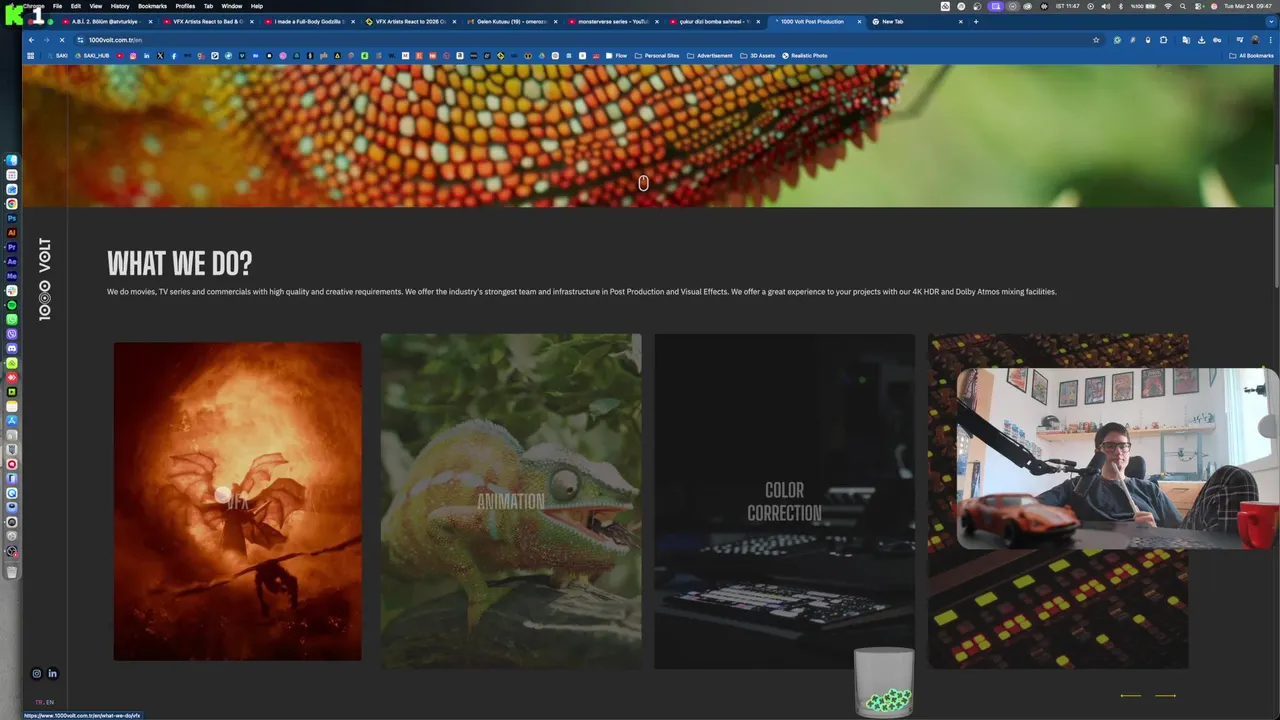
Task: Bookmark this page with the star icon
Action: click(x=1096, y=40)
